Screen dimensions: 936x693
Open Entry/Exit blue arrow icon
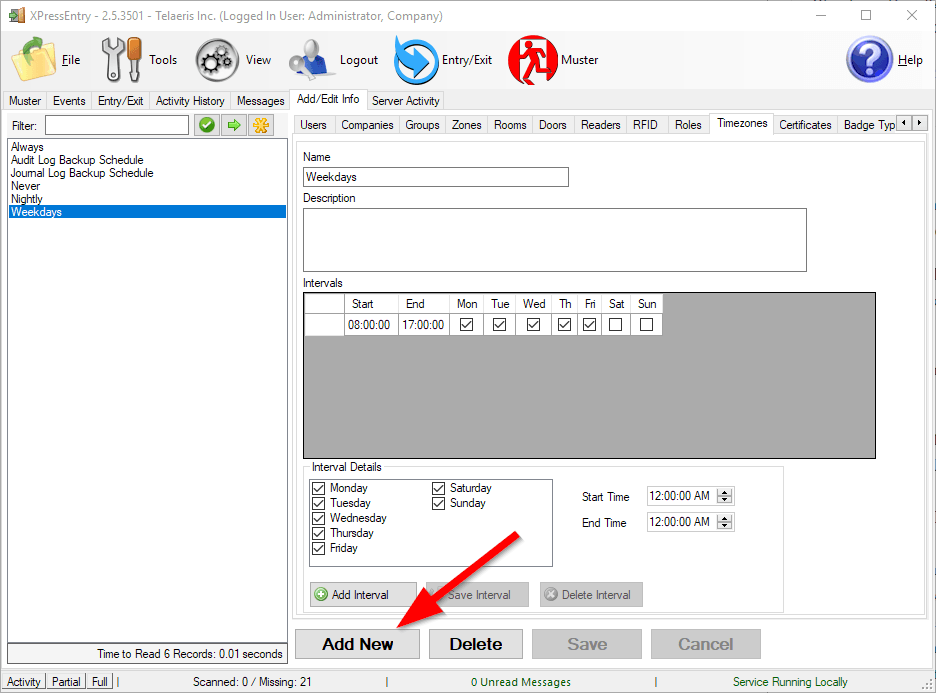[415, 60]
